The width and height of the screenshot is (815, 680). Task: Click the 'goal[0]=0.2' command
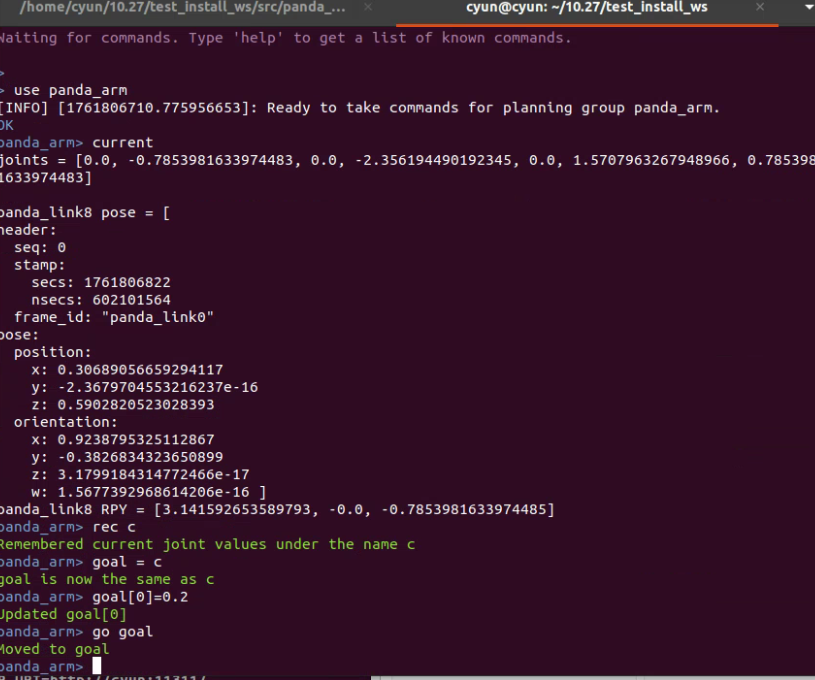[x=140, y=597]
